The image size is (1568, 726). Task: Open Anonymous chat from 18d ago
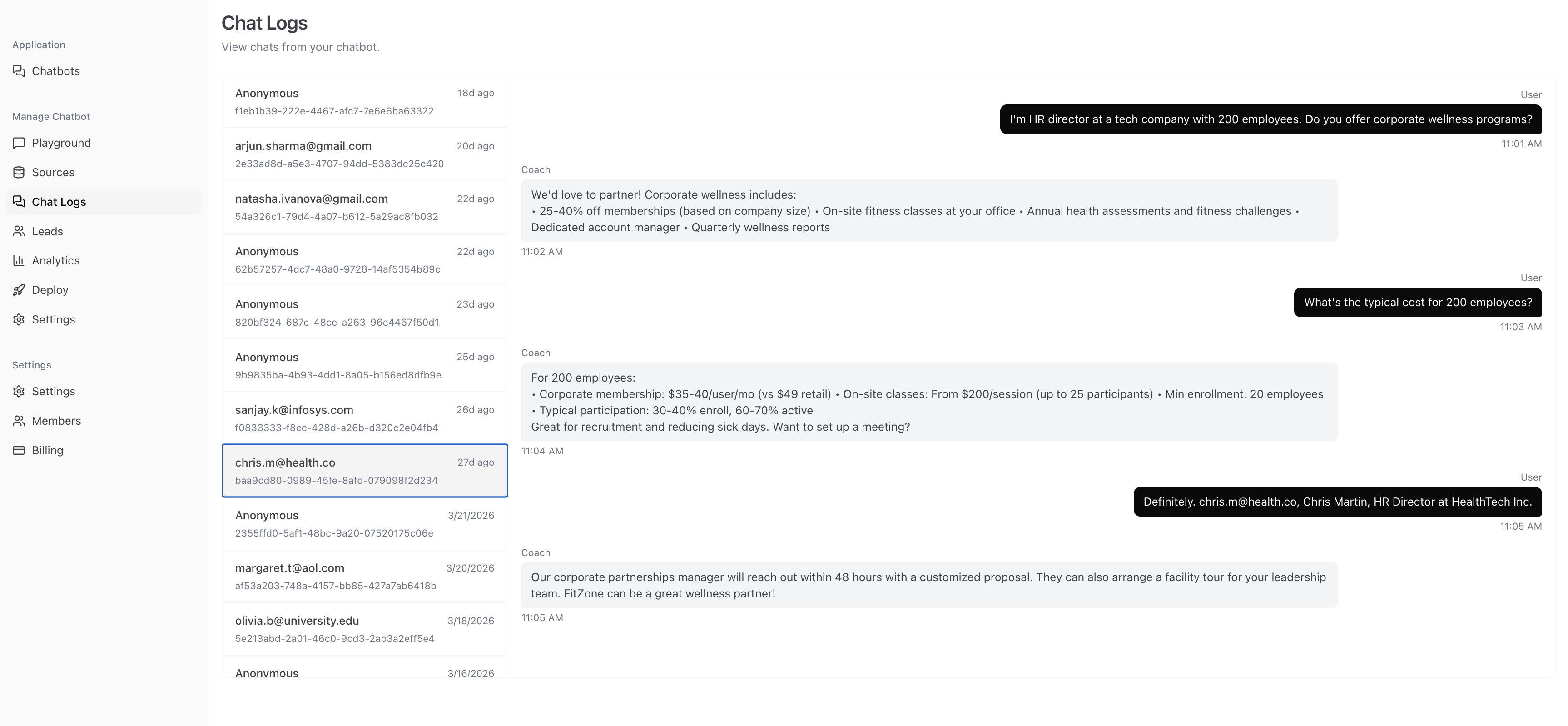point(365,102)
